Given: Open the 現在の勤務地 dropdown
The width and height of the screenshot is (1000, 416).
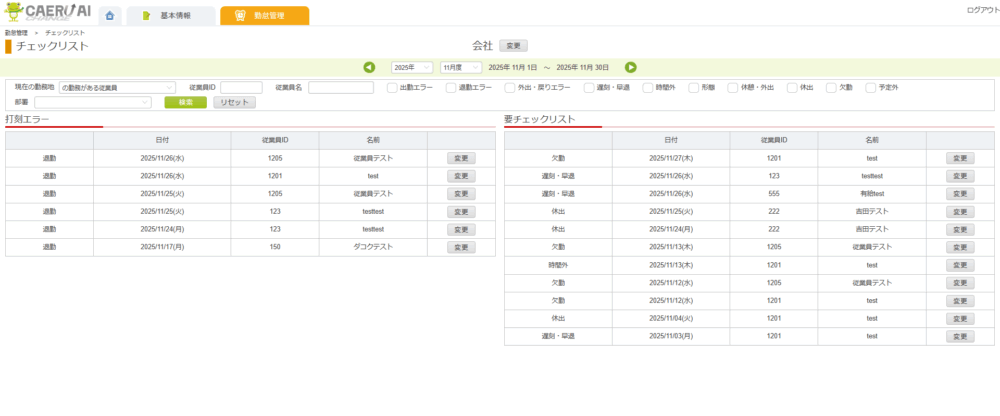Looking at the screenshot, I should 117,88.
